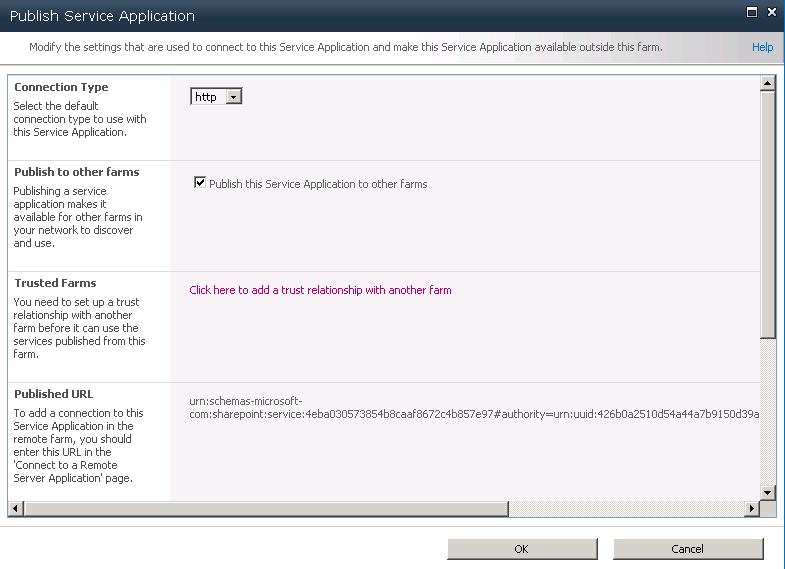Open the Connection Type http dropdown
The image size is (785, 569).
216,97
